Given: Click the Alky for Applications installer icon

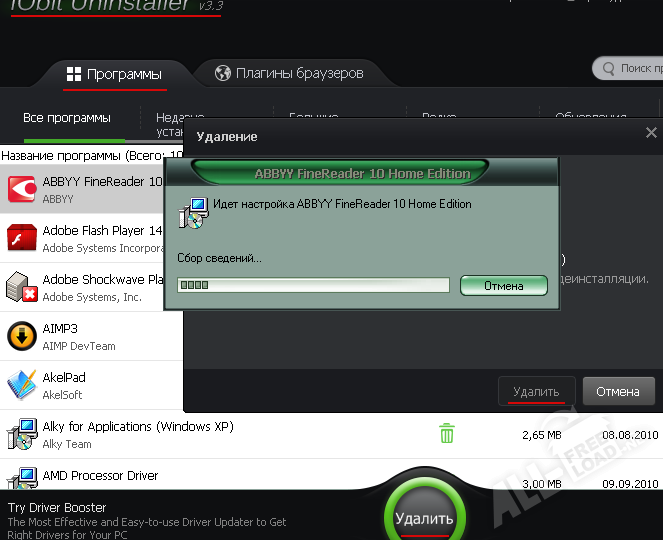Looking at the screenshot, I should pyautogui.click(x=21, y=434).
